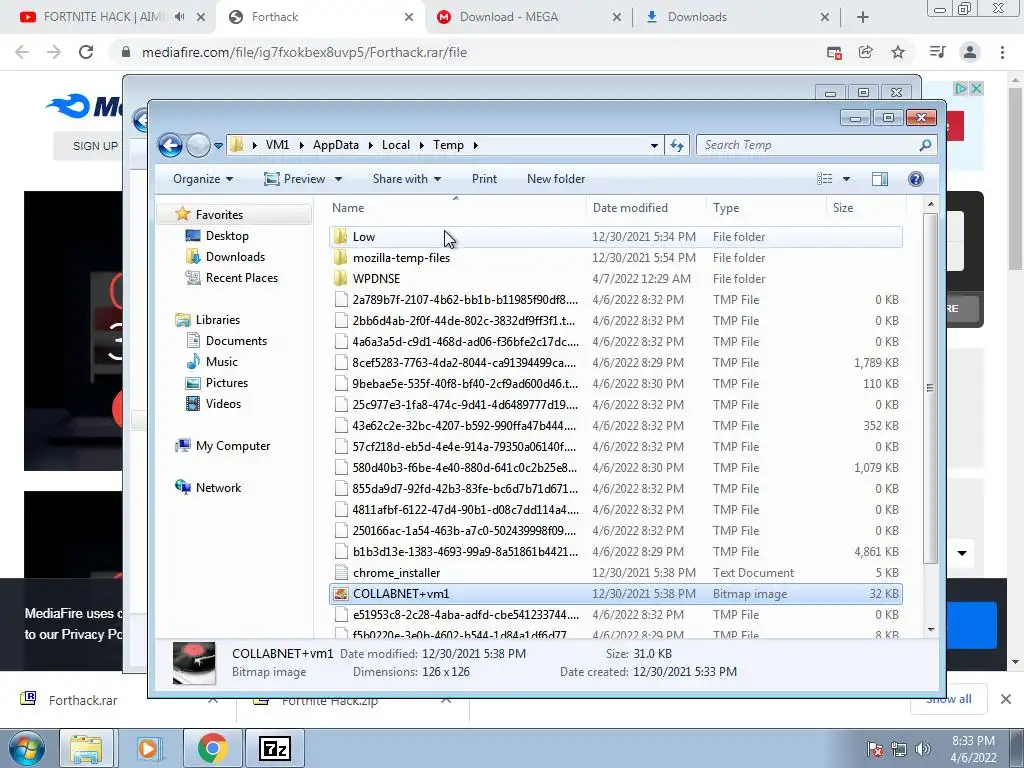Click the Chrome reload page button
1024x768 pixels.
click(86, 52)
